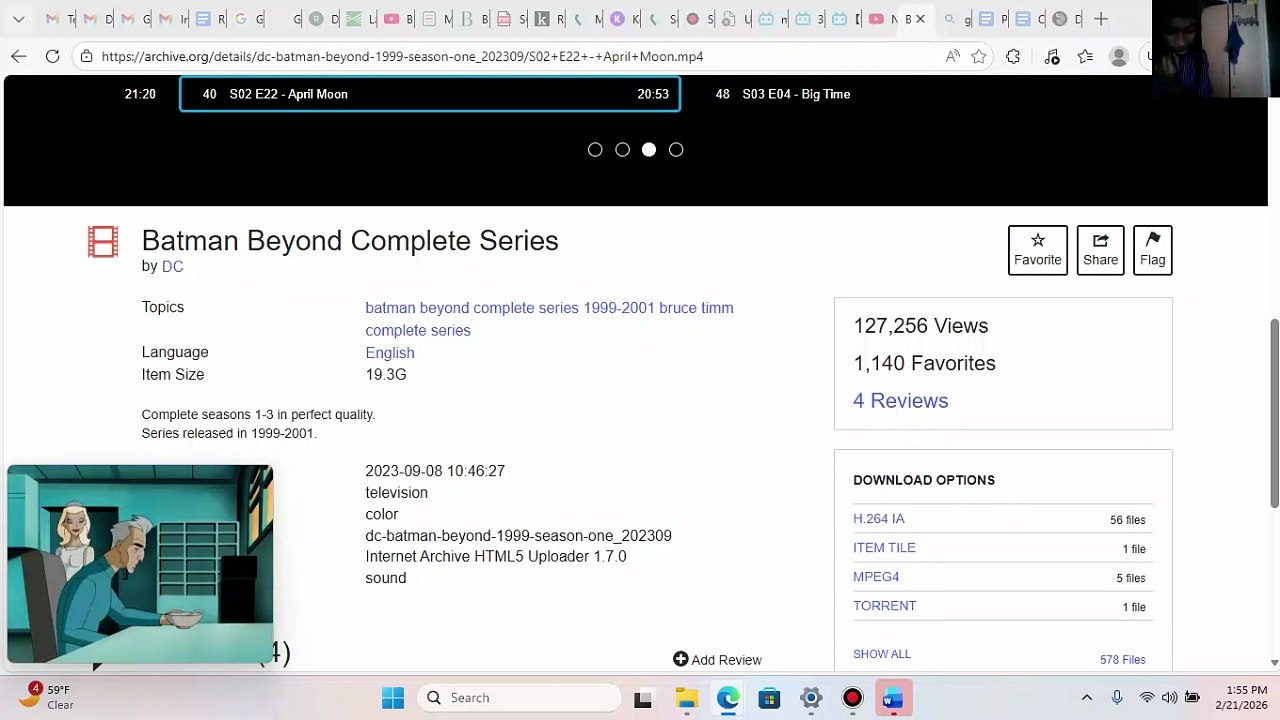
Task: Click the Add Review plus icon
Action: click(681, 659)
